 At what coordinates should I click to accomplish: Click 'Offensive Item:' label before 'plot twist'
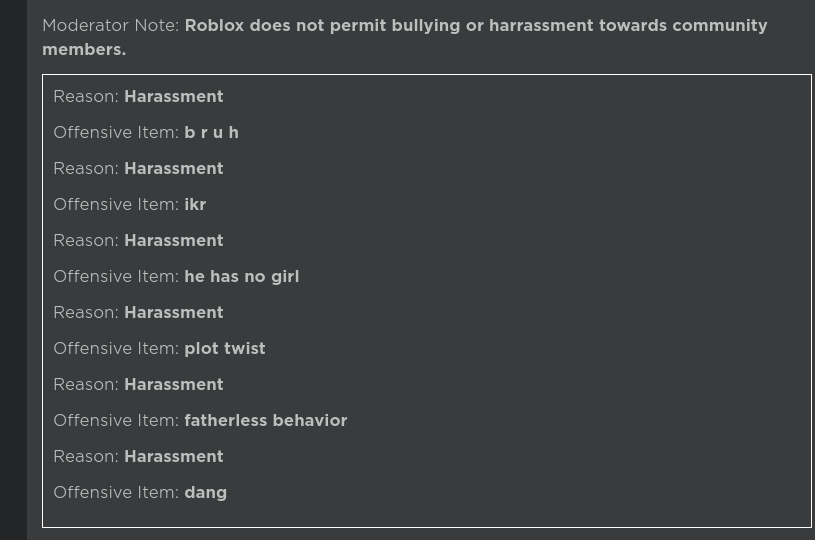[x=116, y=348]
